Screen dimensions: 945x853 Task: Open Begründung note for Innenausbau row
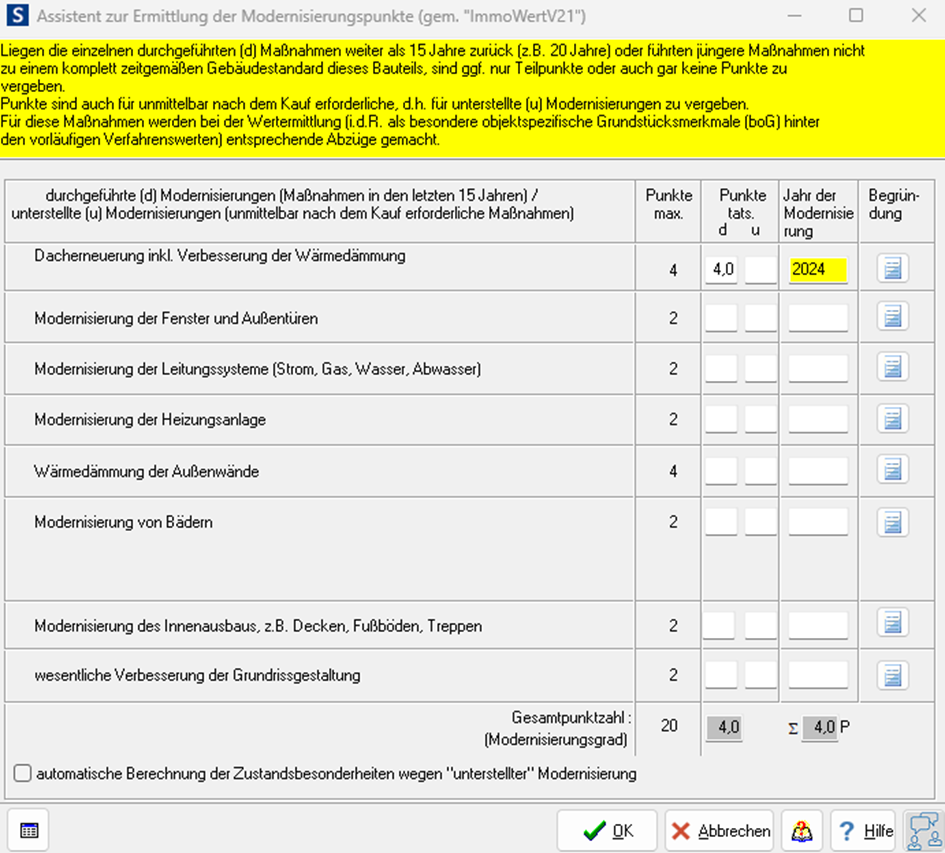(x=893, y=624)
